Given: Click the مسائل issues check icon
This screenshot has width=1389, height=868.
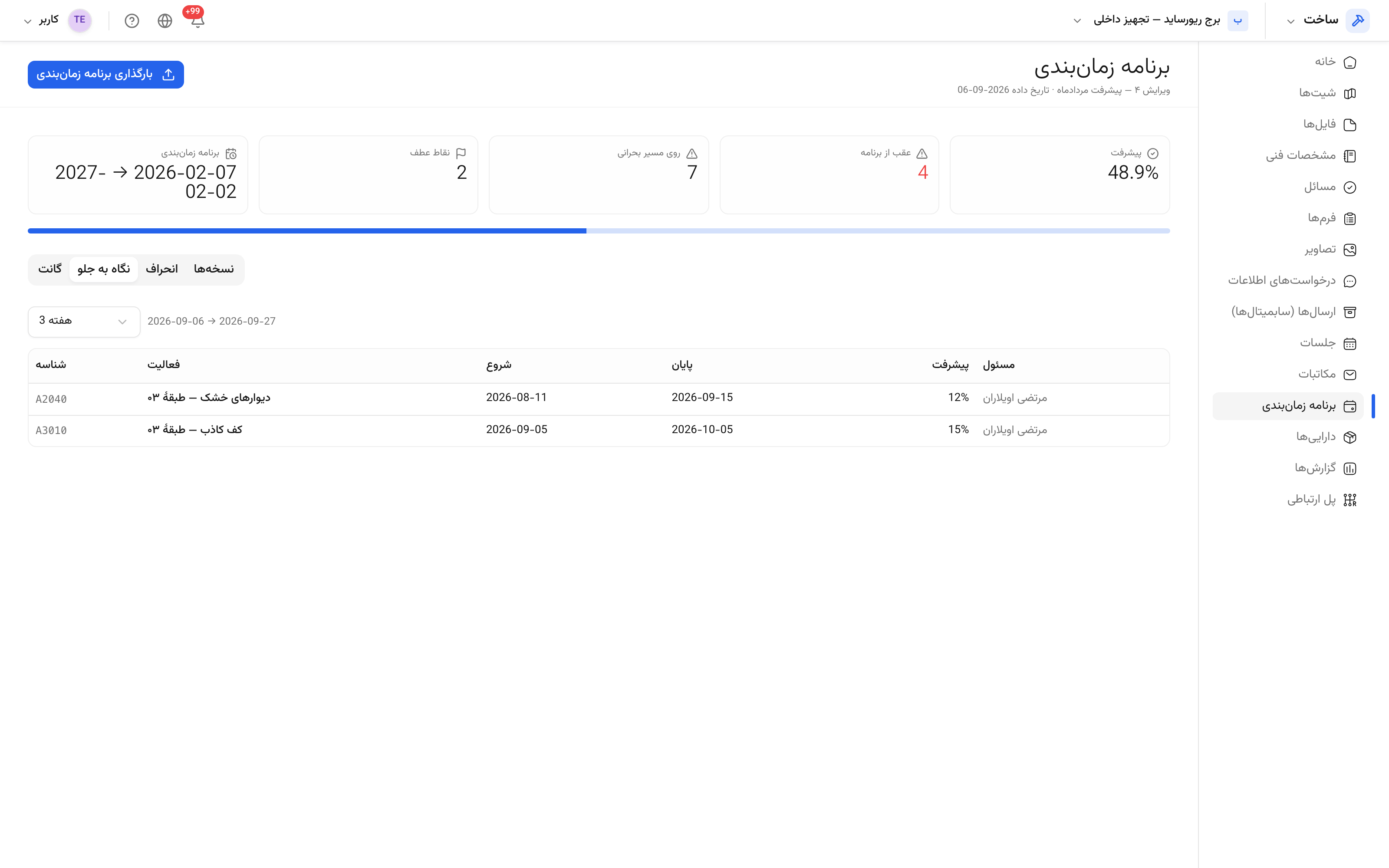Looking at the screenshot, I should (1350, 187).
